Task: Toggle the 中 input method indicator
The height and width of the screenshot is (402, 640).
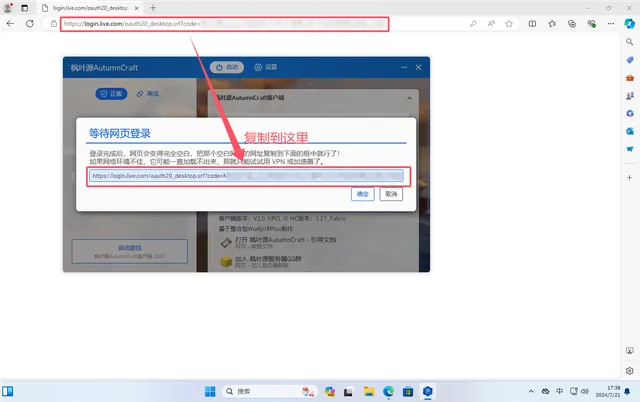Action: pos(560,391)
